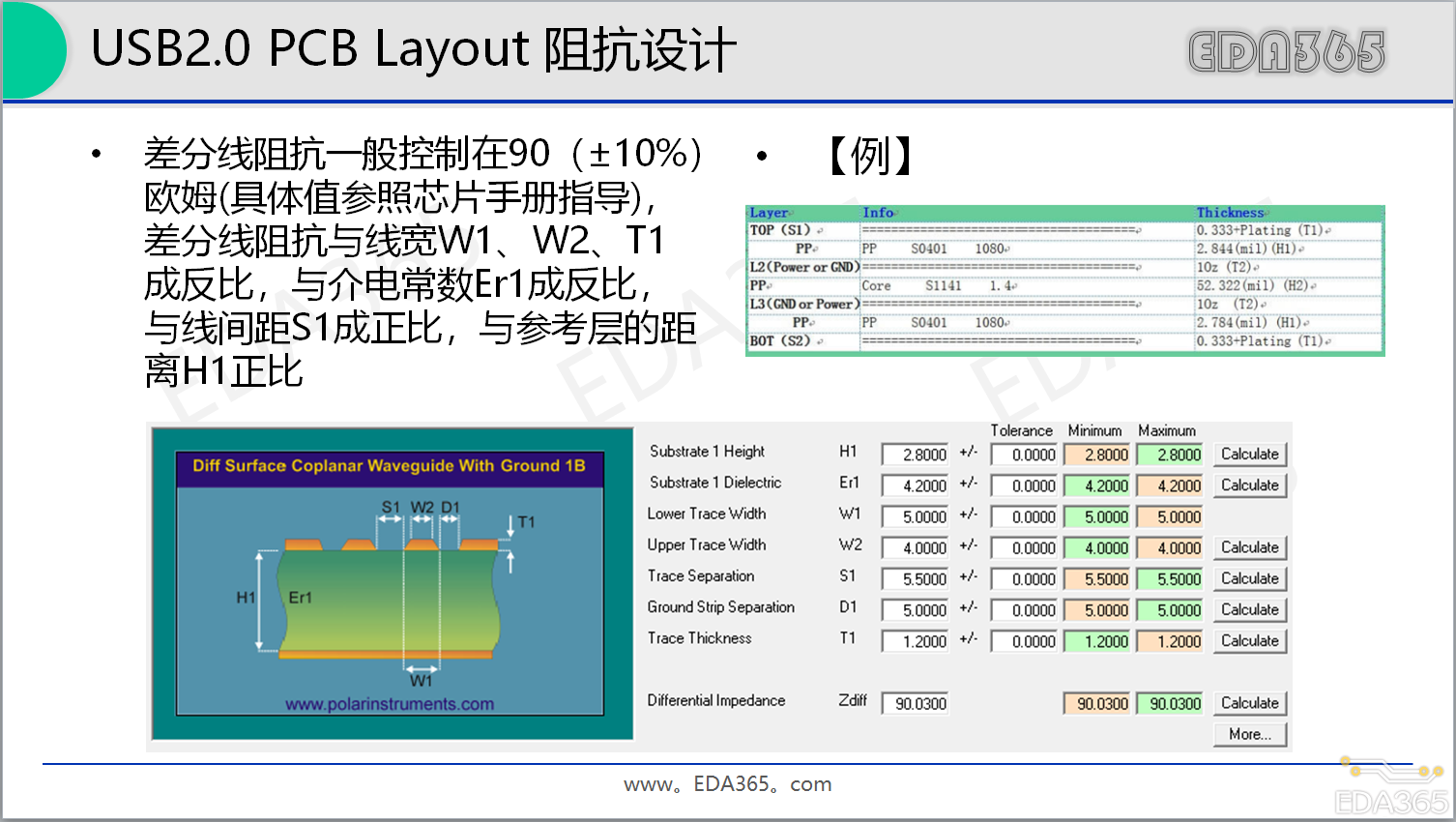The image size is (1456, 822).
Task: Click the www。EDA365。com footer link
Action: (x=728, y=784)
